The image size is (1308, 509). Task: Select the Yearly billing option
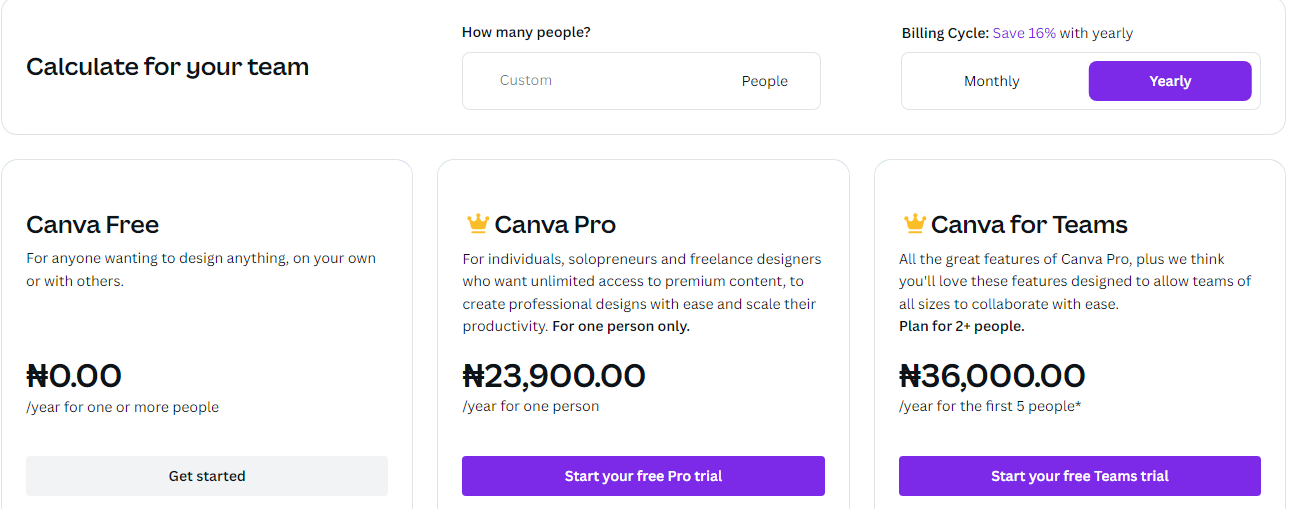(x=1169, y=81)
